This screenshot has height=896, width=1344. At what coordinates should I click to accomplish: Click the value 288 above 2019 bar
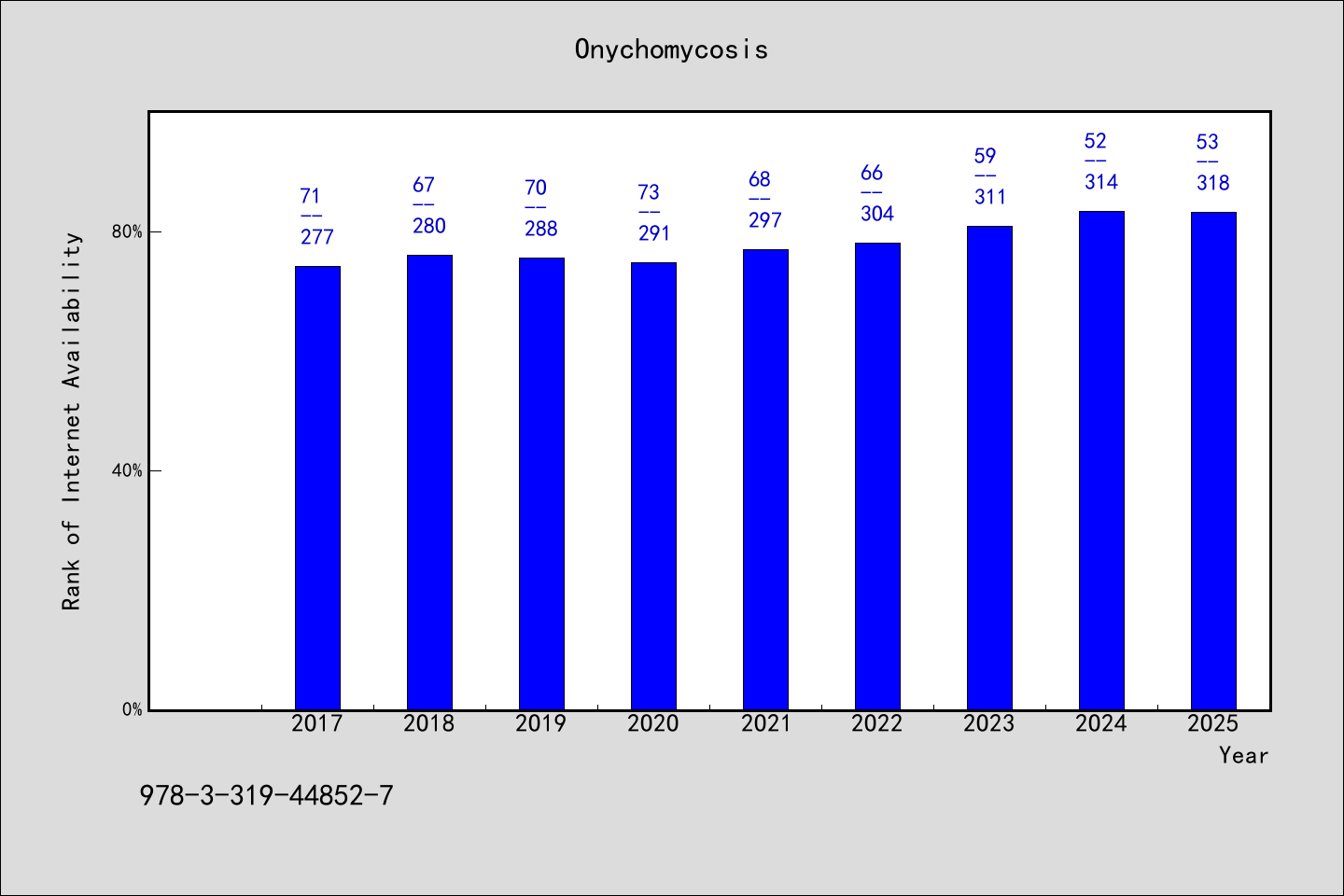pyautogui.click(x=541, y=229)
